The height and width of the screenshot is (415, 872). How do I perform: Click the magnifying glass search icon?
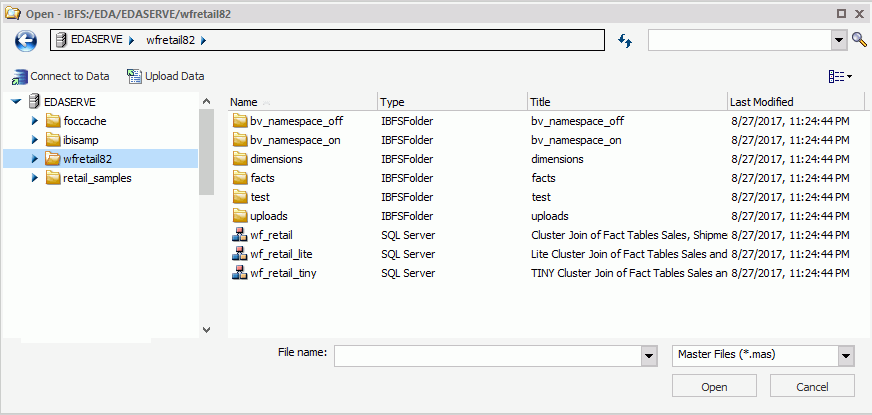859,40
